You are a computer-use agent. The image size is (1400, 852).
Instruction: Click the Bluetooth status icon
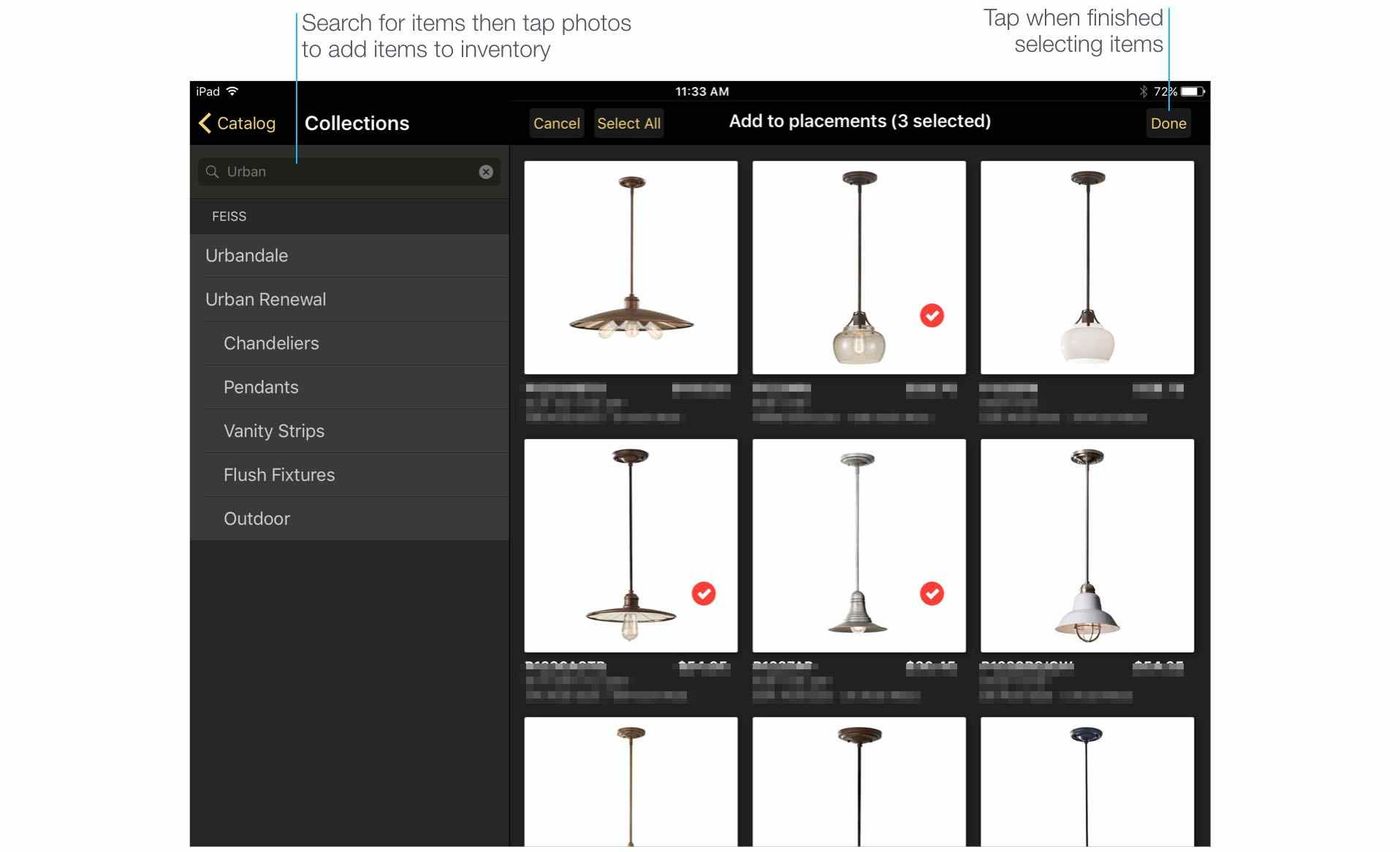(1143, 91)
